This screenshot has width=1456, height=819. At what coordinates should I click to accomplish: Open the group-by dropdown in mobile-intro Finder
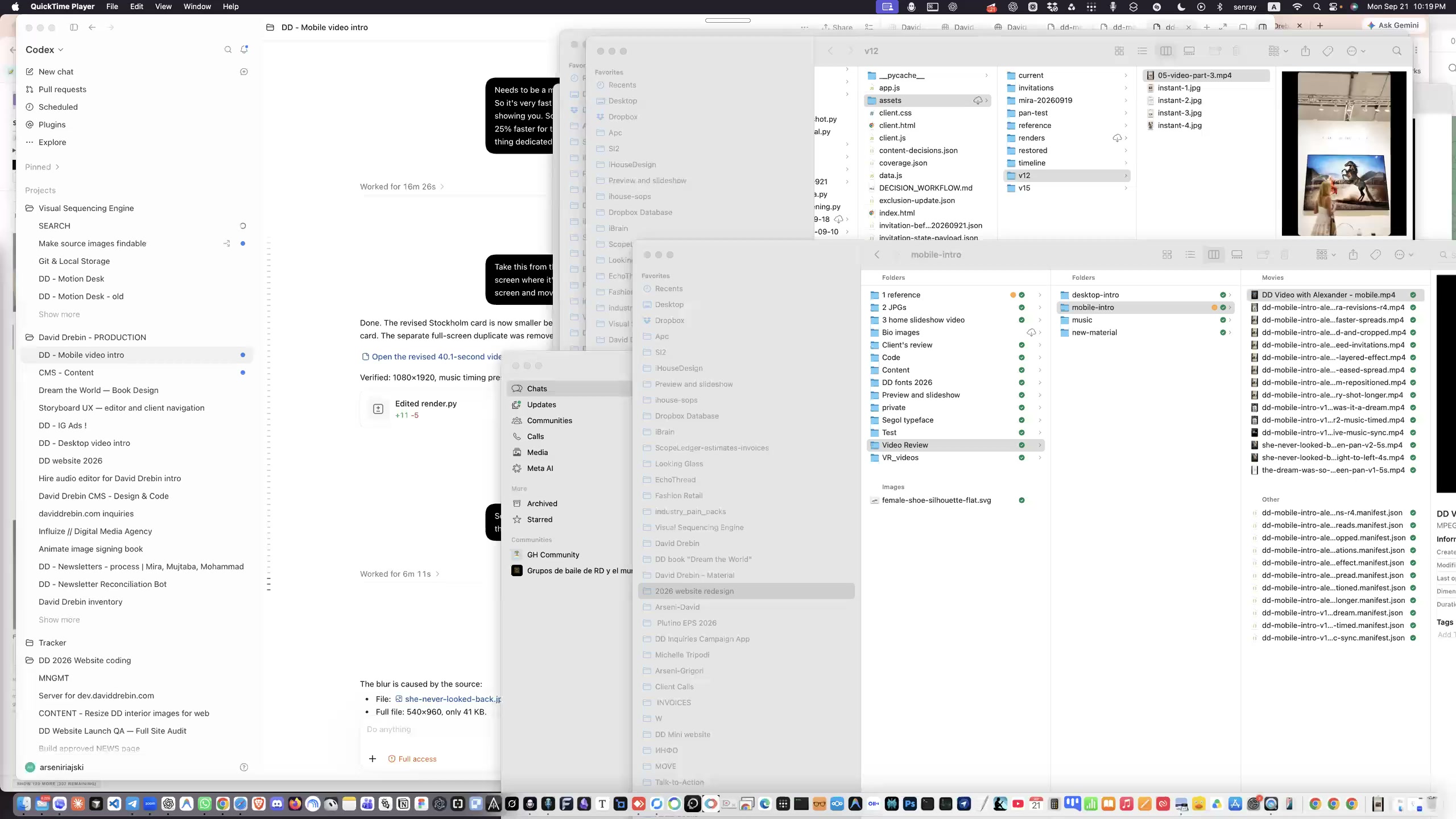[x=1325, y=255]
